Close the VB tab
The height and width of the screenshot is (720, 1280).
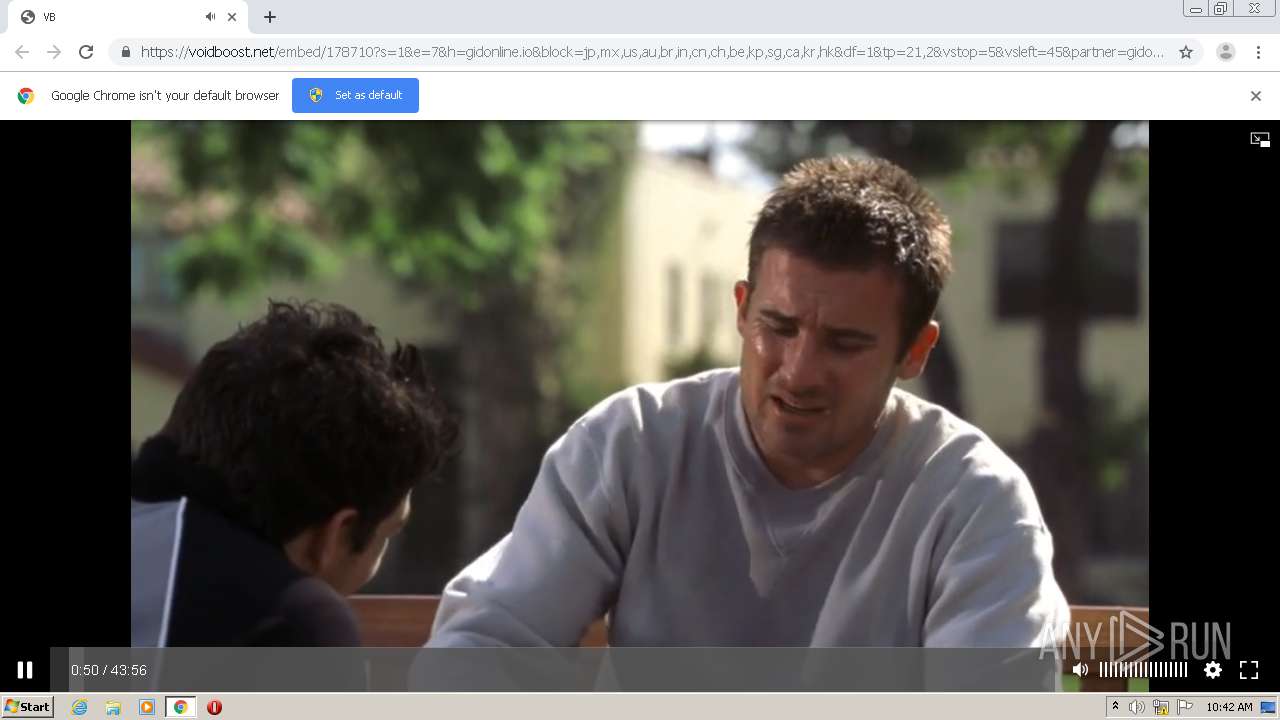coord(232,17)
